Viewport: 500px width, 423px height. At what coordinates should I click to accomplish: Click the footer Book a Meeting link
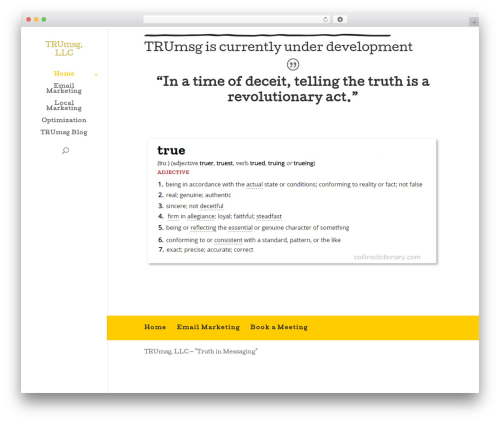point(279,327)
